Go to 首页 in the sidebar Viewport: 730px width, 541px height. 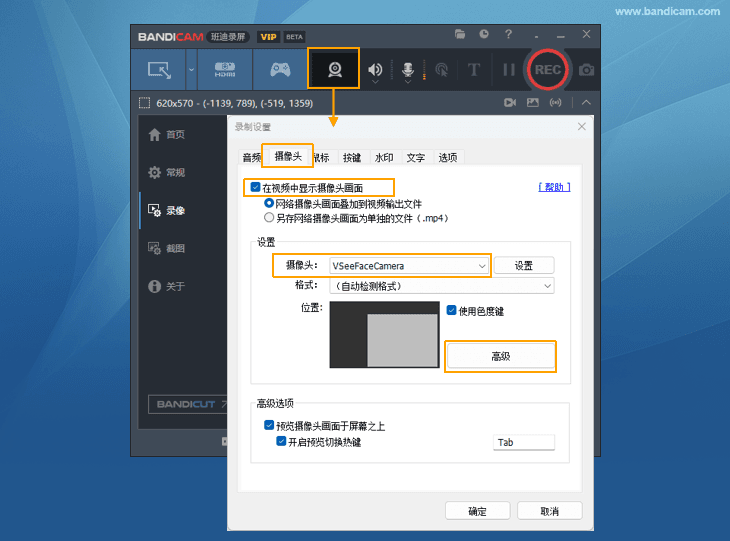[167, 135]
